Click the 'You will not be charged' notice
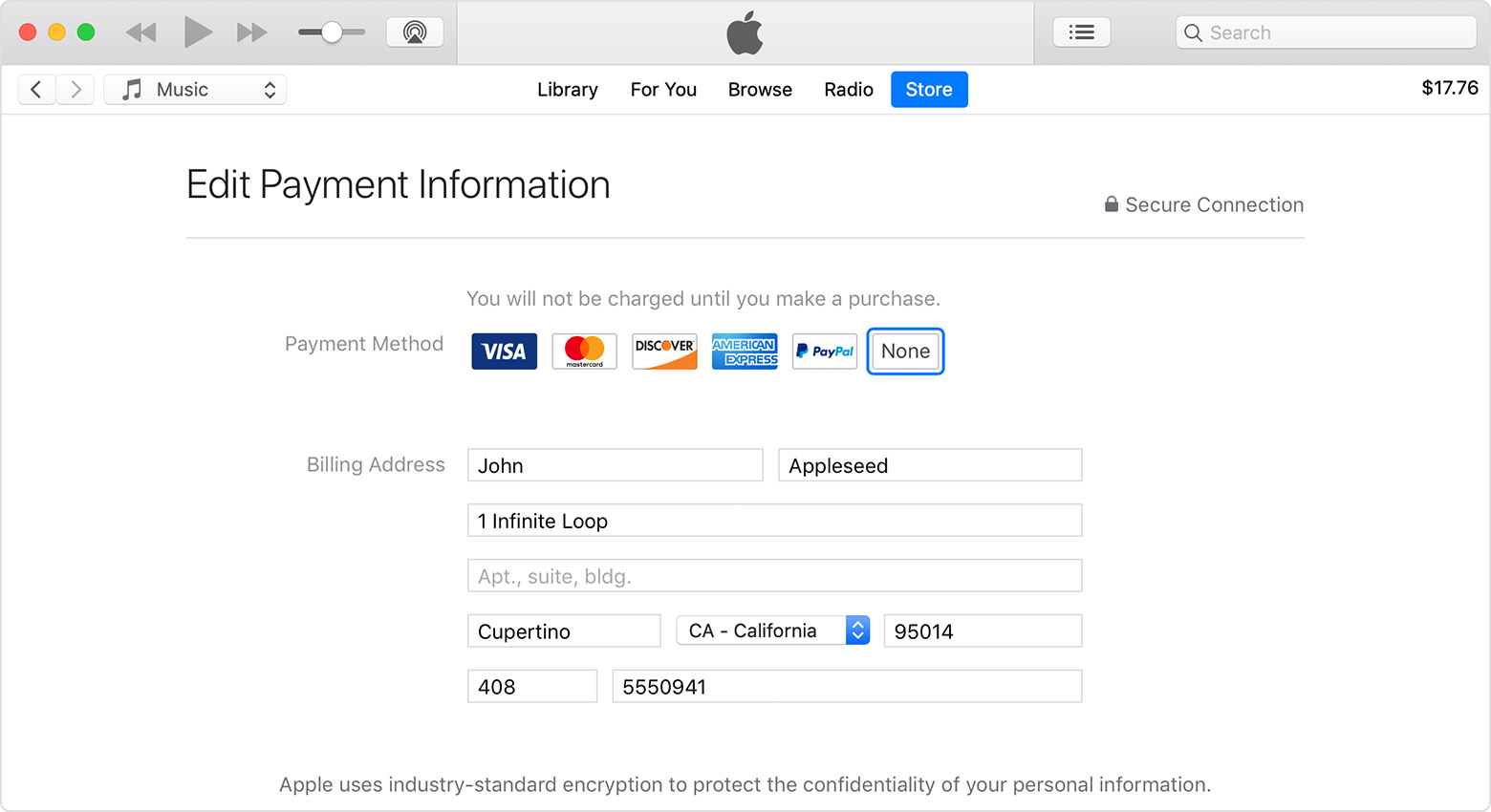This screenshot has height=812, width=1491. pos(703,299)
